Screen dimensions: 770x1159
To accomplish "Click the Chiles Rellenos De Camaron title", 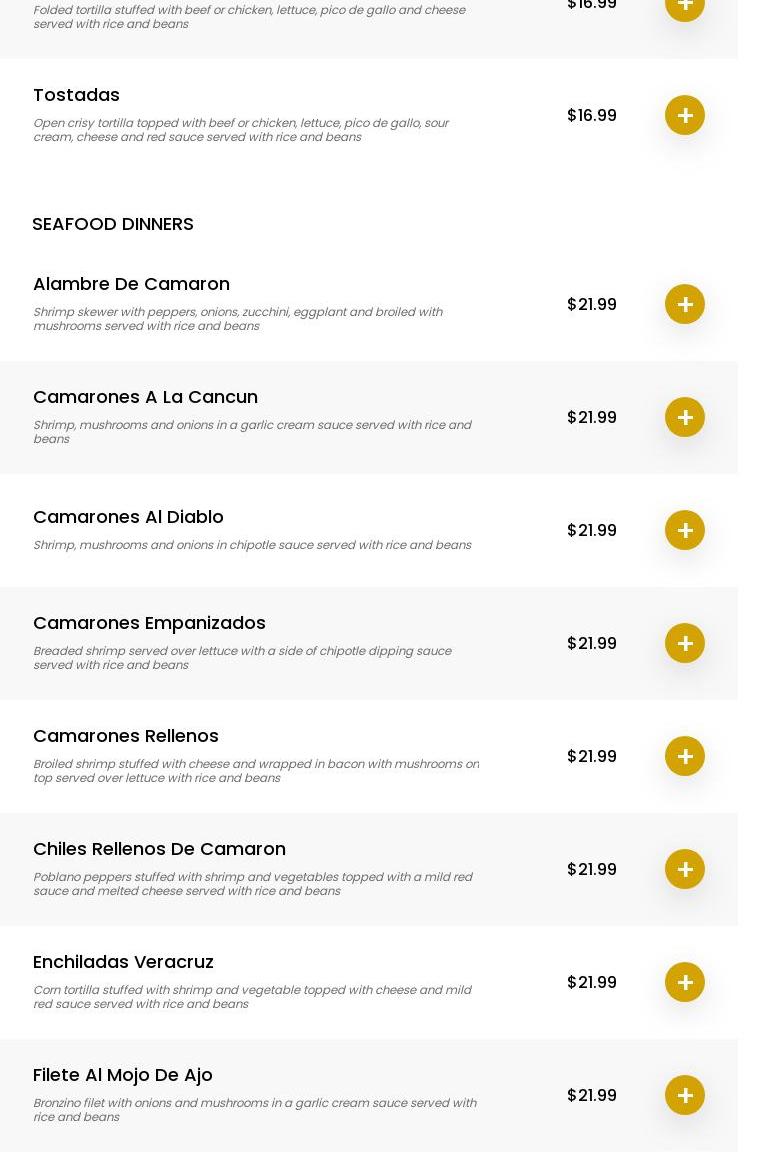I will [x=159, y=849].
